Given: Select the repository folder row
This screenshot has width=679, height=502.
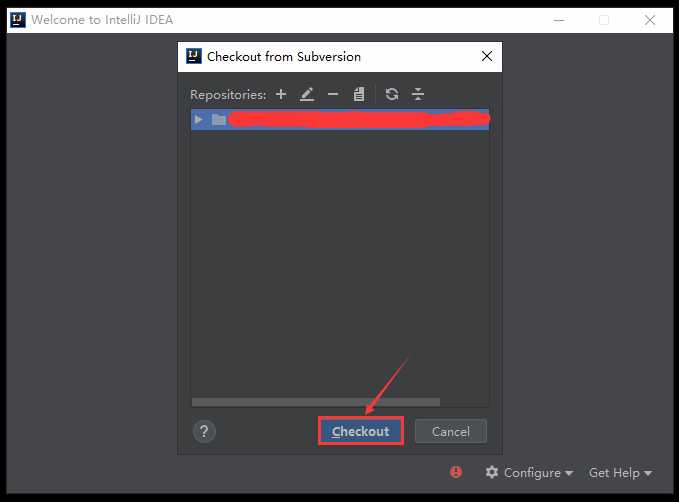Looking at the screenshot, I should 340,119.
